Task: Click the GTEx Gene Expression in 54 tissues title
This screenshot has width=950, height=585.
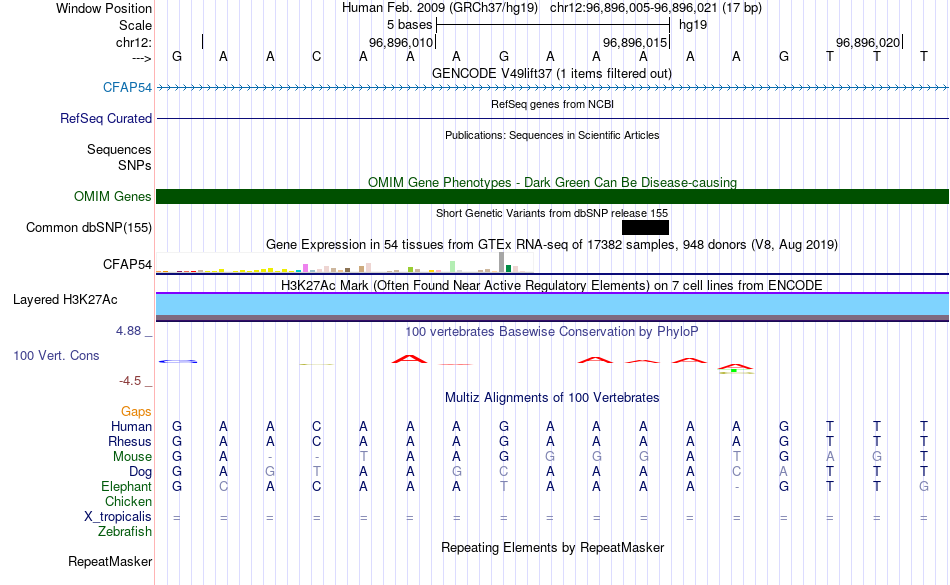Action: 552,245
